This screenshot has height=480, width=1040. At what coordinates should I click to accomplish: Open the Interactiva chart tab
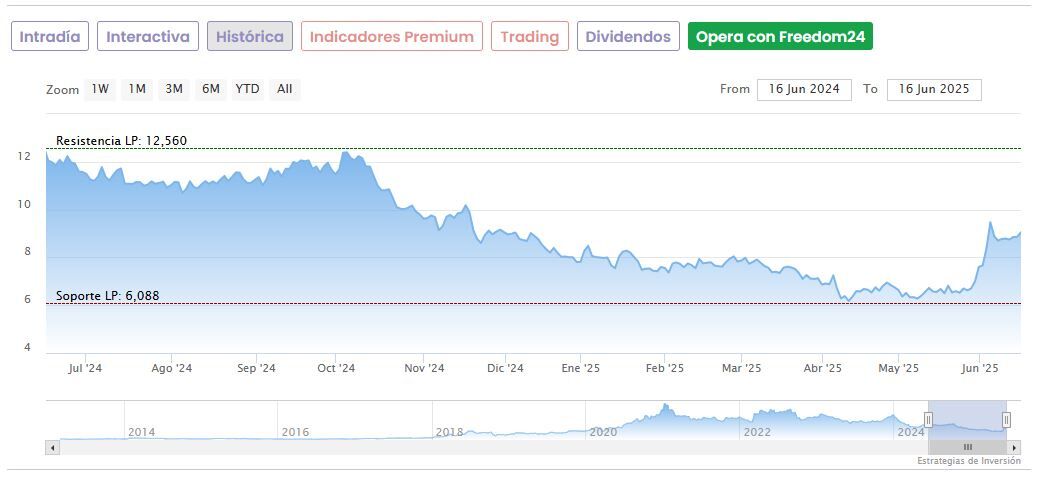pyautogui.click(x=148, y=37)
